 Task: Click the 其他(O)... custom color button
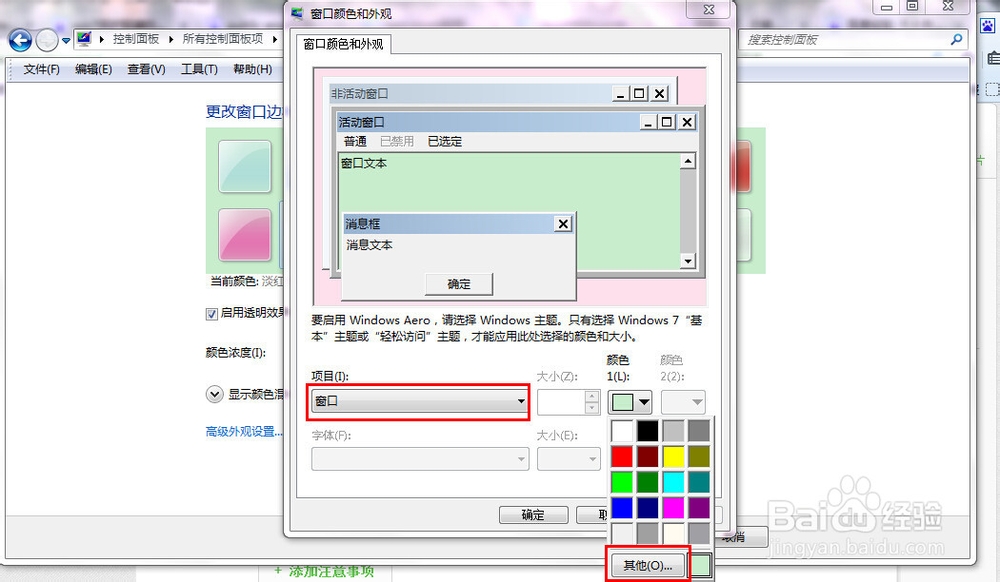pos(648,564)
